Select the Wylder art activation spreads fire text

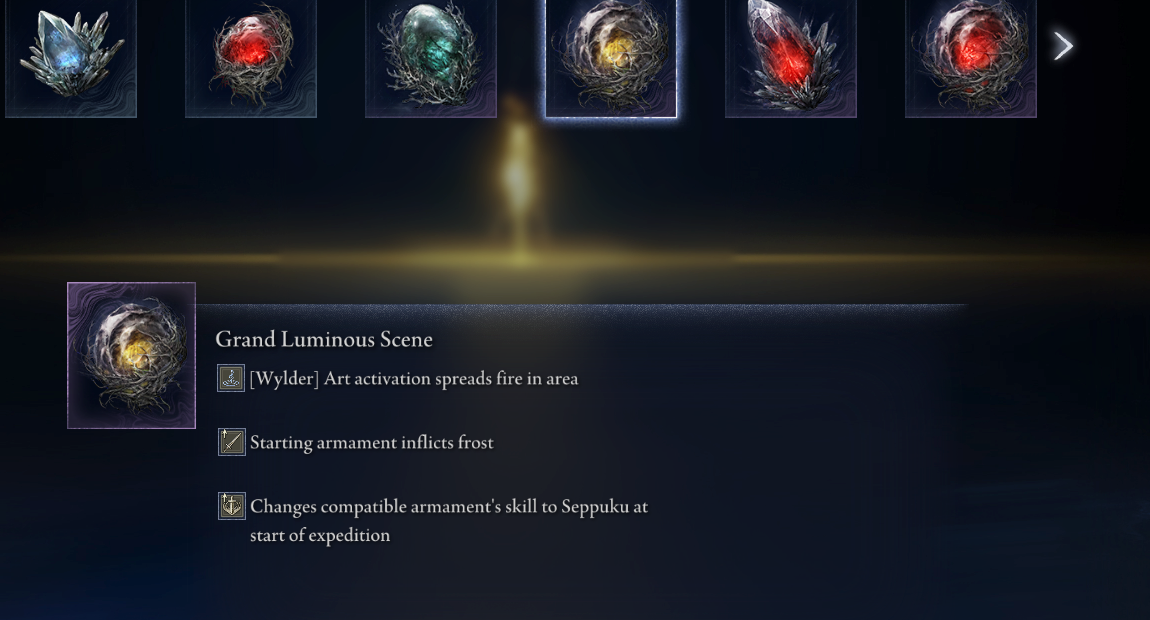(414, 379)
